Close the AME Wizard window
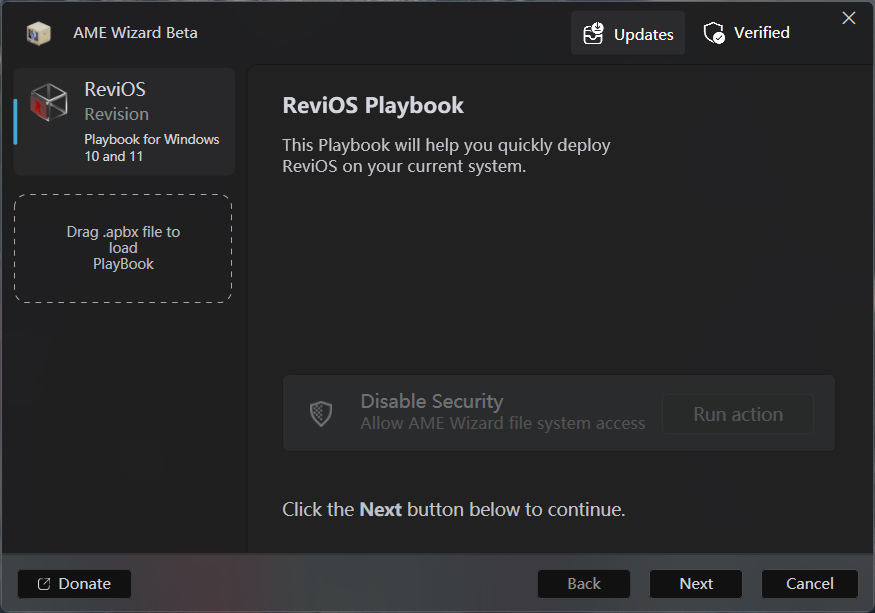 pyautogui.click(x=849, y=18)
